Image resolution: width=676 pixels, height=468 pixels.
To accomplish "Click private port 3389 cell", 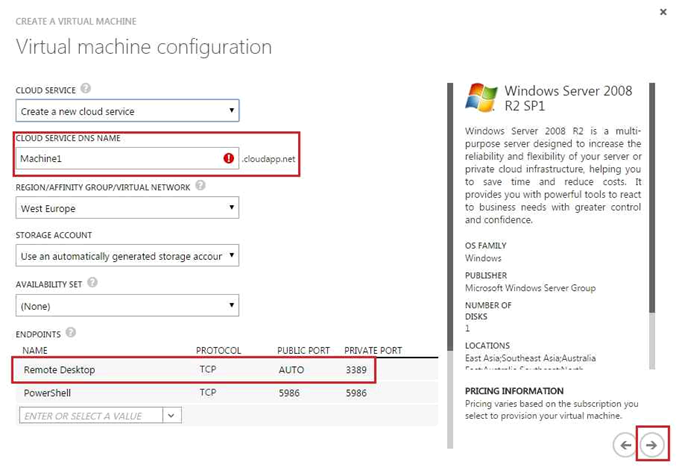I will pyautogui.click(x=356, y=370).
